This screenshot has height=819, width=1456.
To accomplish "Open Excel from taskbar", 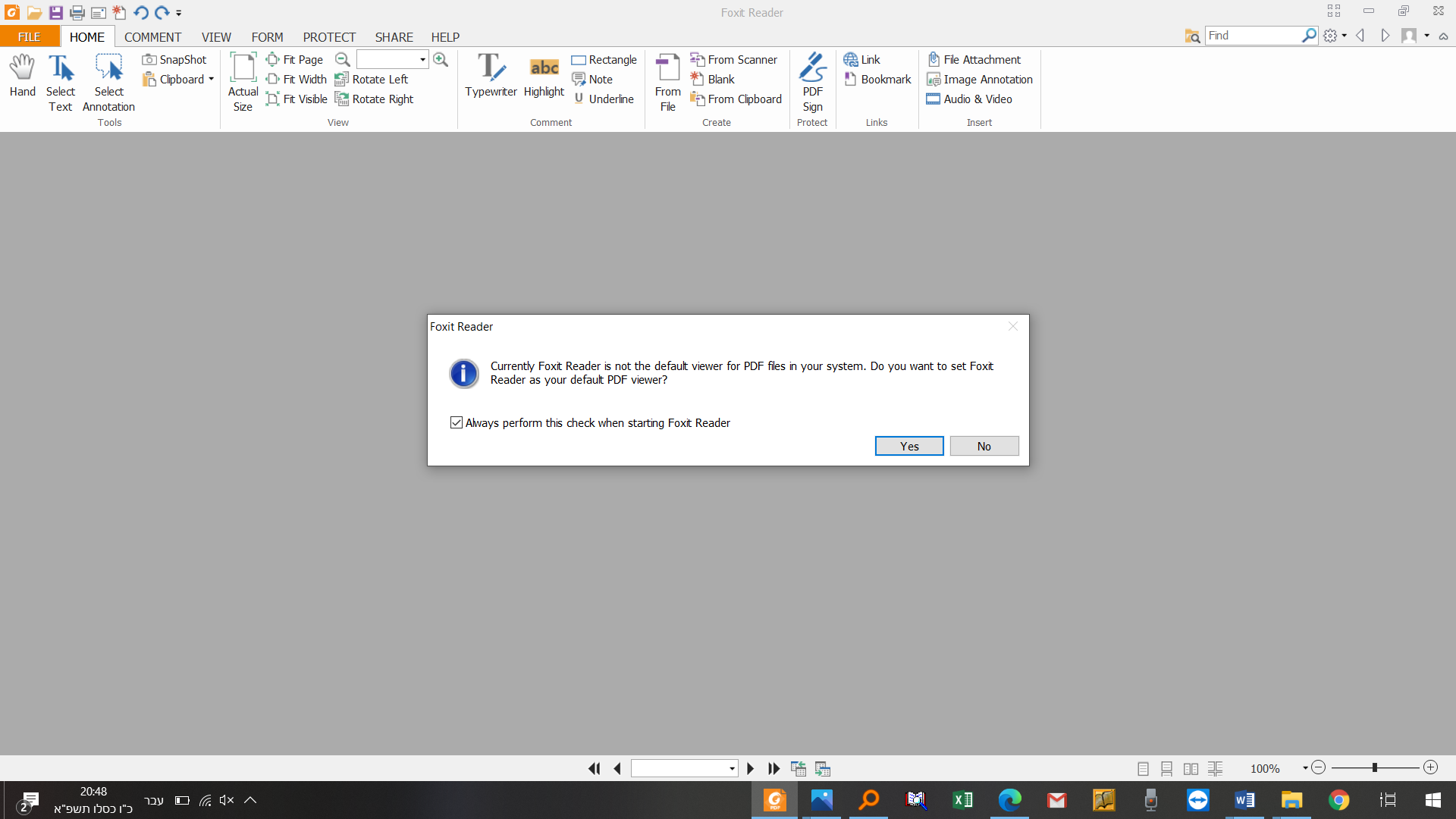I will click(x=962, y=800).
